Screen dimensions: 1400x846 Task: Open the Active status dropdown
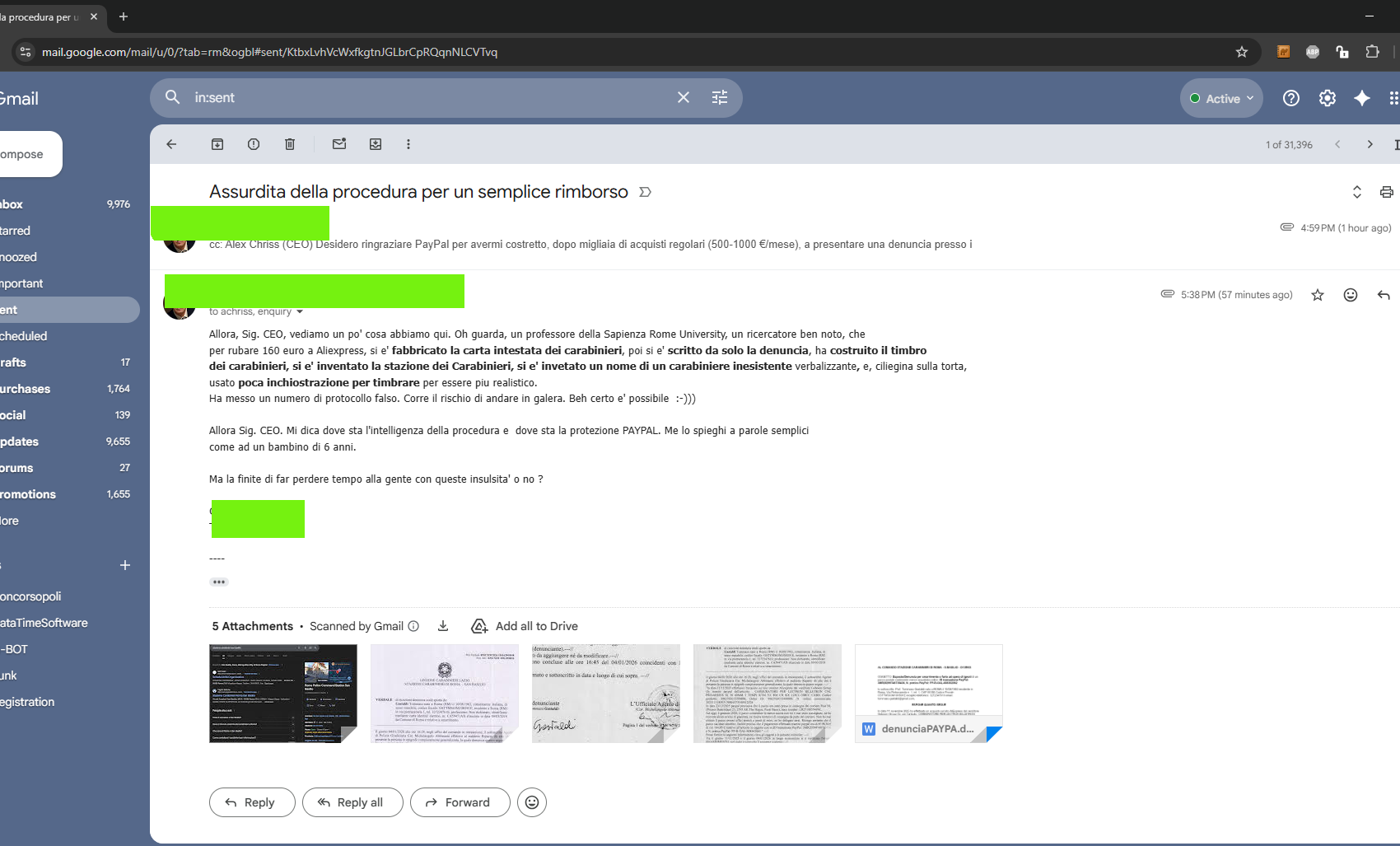(x=1221, y=98)
